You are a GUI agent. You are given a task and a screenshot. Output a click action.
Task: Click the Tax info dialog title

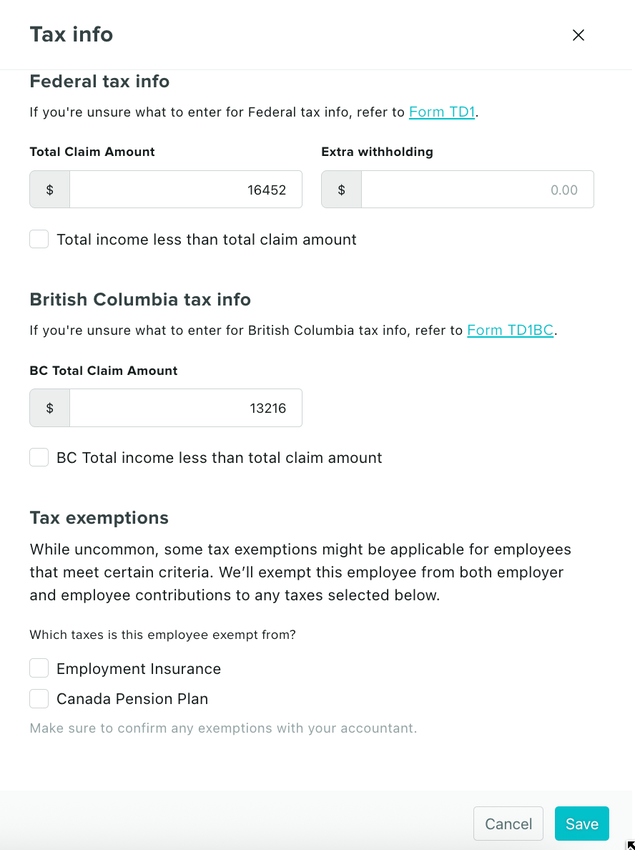[71, 35]
